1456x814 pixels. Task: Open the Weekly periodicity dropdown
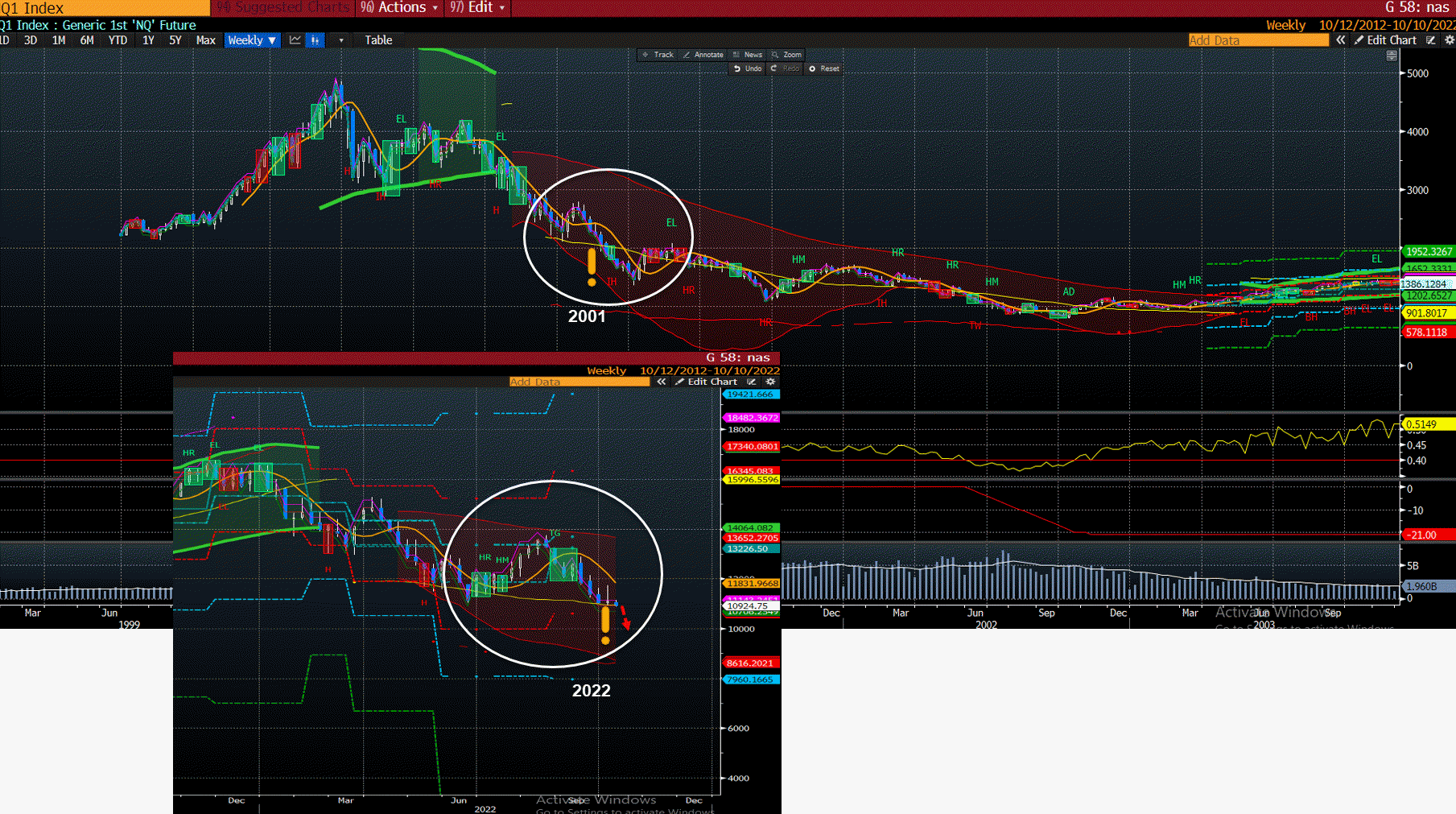coord(252,40)
